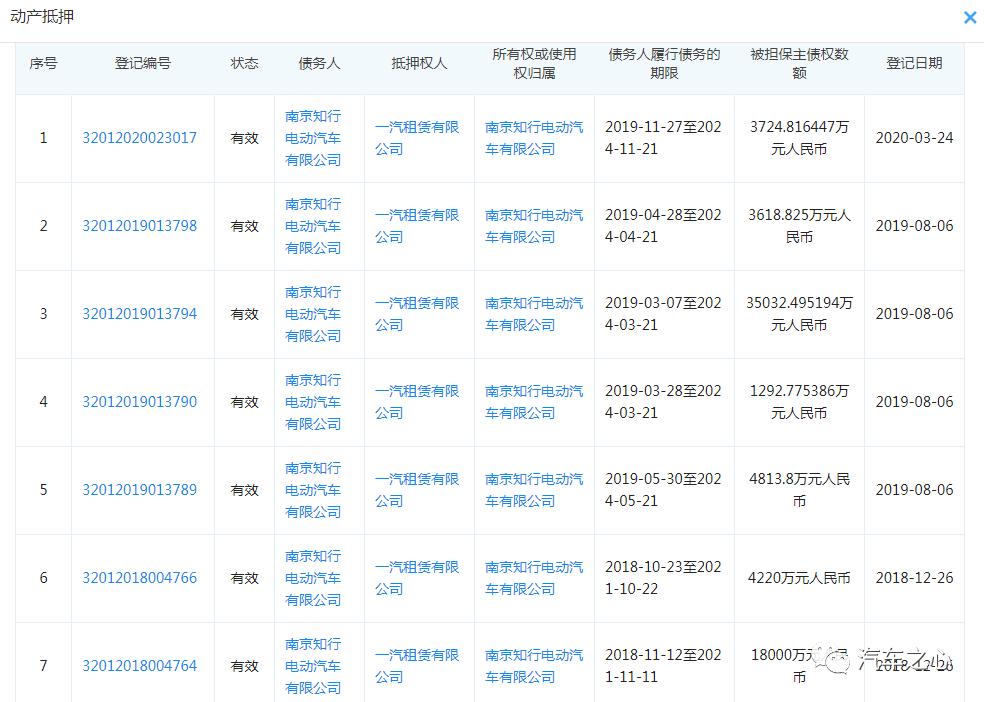The height and width of the screenshot is (702, 984).
Task: Click period 2019-05-30至2024-05-21
Action: (x=663, y=490)
